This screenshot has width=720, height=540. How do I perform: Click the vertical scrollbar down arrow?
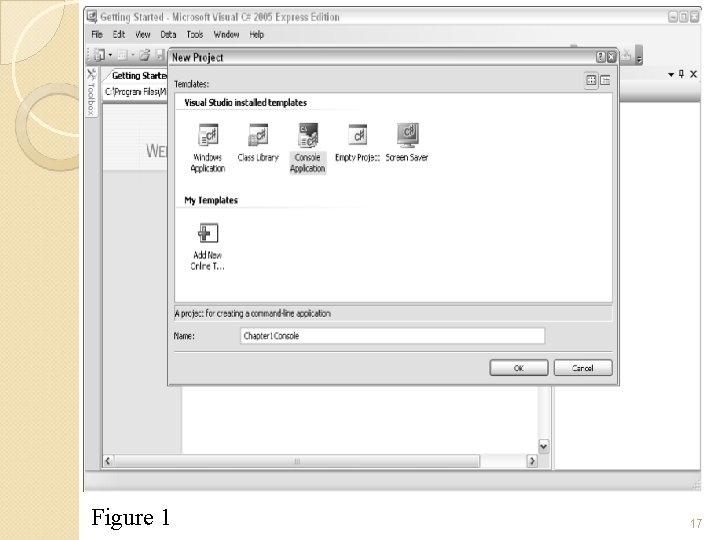[x=544, y=446]
